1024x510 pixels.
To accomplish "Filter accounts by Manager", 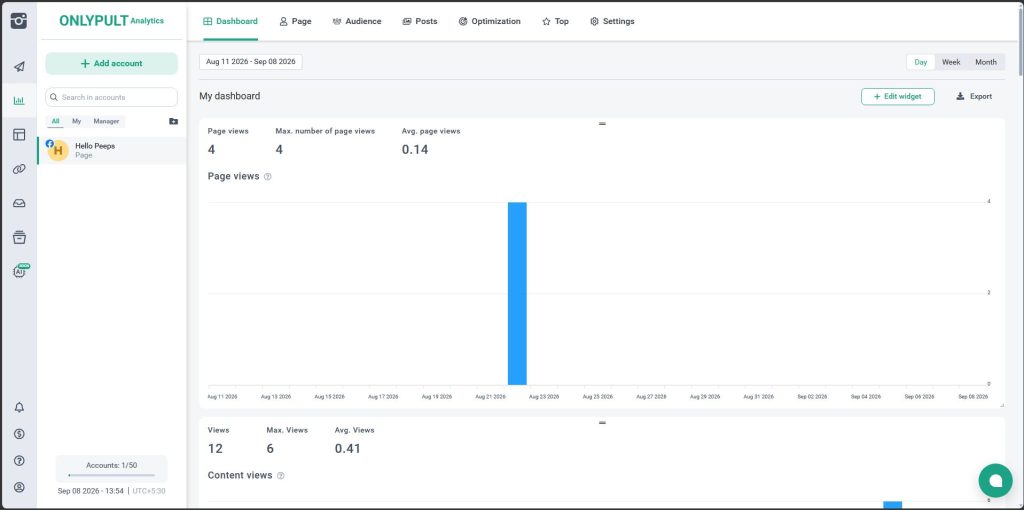I will pos(106,121).
